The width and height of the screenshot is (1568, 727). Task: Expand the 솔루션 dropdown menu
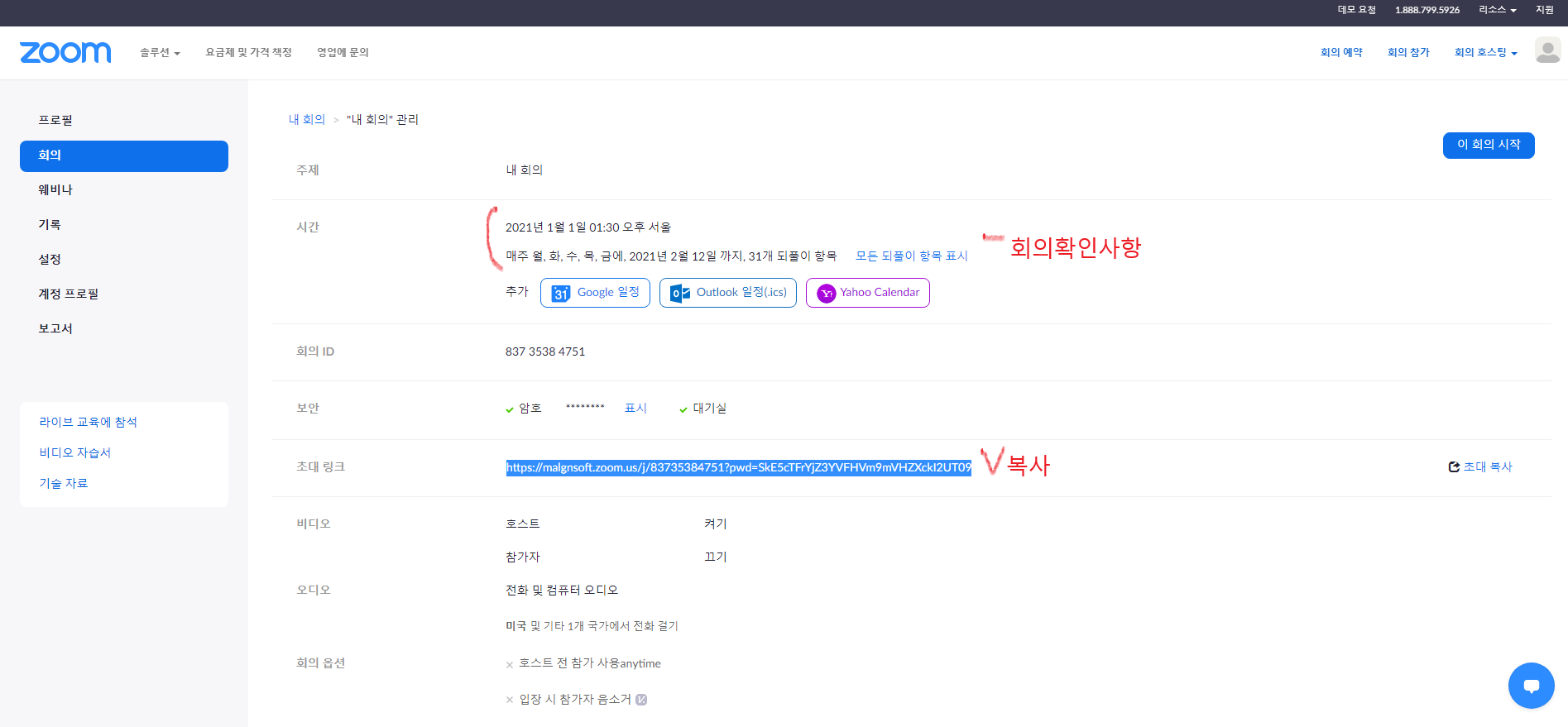tap(160, 53)
